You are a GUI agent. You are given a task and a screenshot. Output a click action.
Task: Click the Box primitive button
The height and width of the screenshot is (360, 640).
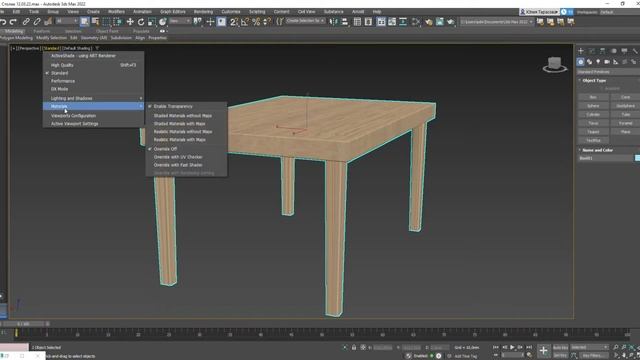[593, 97]
